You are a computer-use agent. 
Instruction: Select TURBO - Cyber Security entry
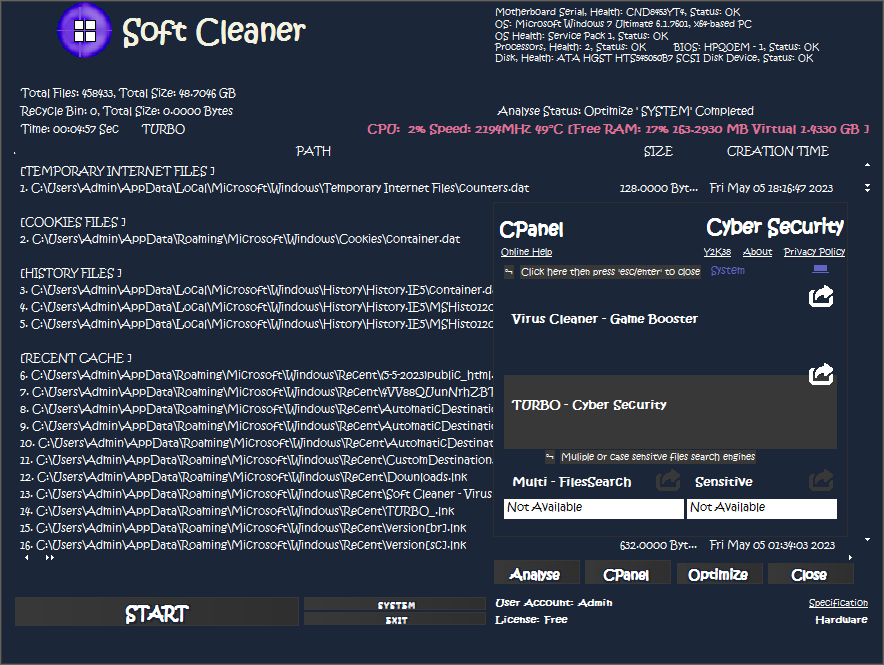click(x=670, y=411)
